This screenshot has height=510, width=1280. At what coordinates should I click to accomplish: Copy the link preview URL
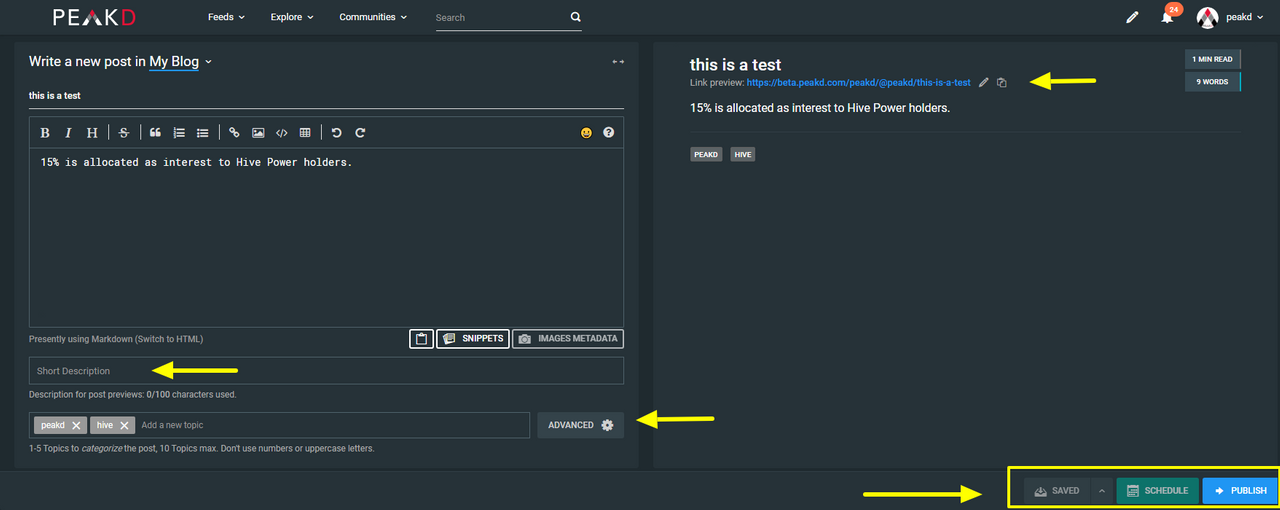tap(1001, 82)
